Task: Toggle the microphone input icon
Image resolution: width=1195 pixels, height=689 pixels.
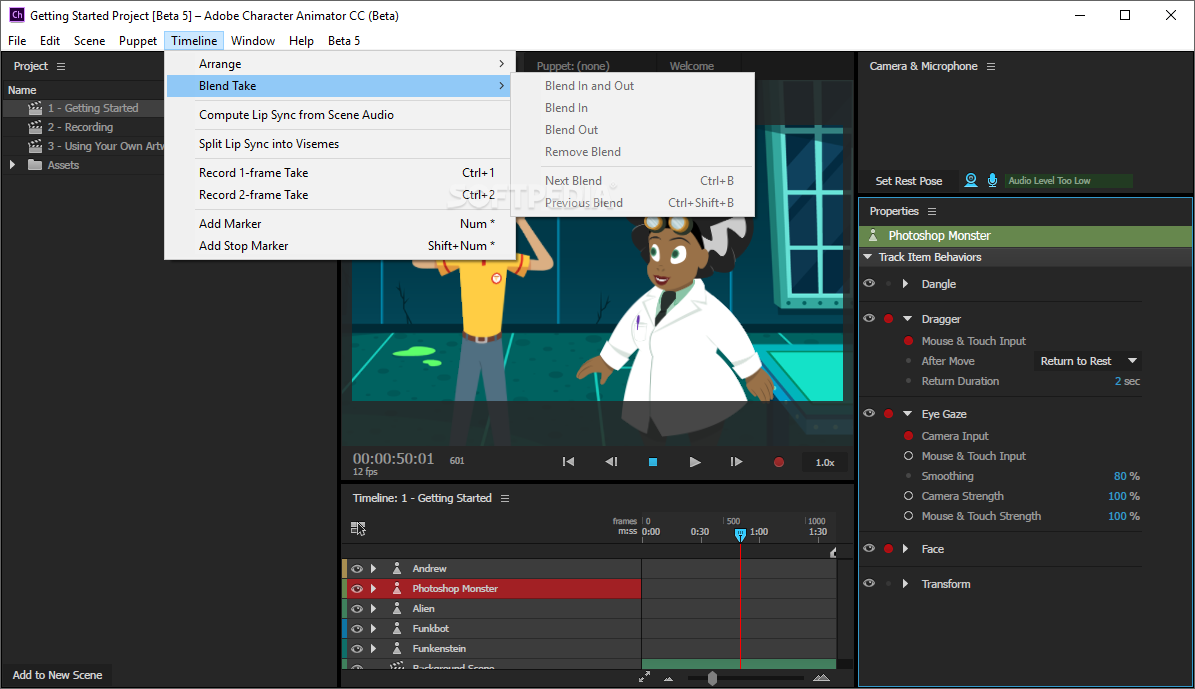Action: click(992, 180)
